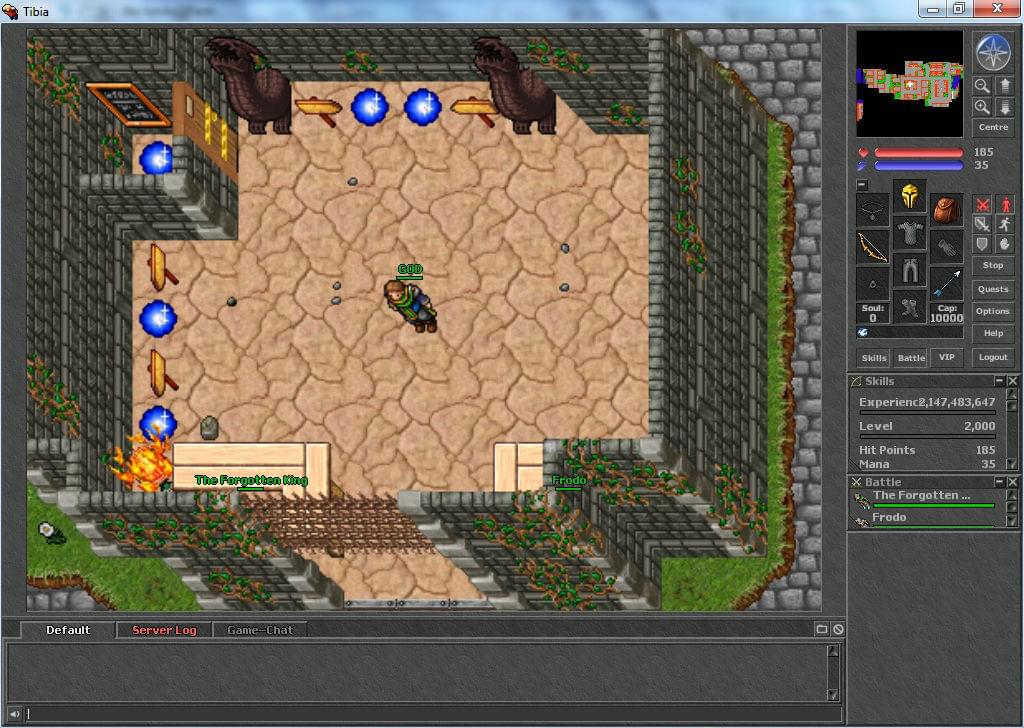Click the compass rose on the minimap panel
Image resolution: width=1024 pixels, height=728 pixels.
(x=993, y=53)
